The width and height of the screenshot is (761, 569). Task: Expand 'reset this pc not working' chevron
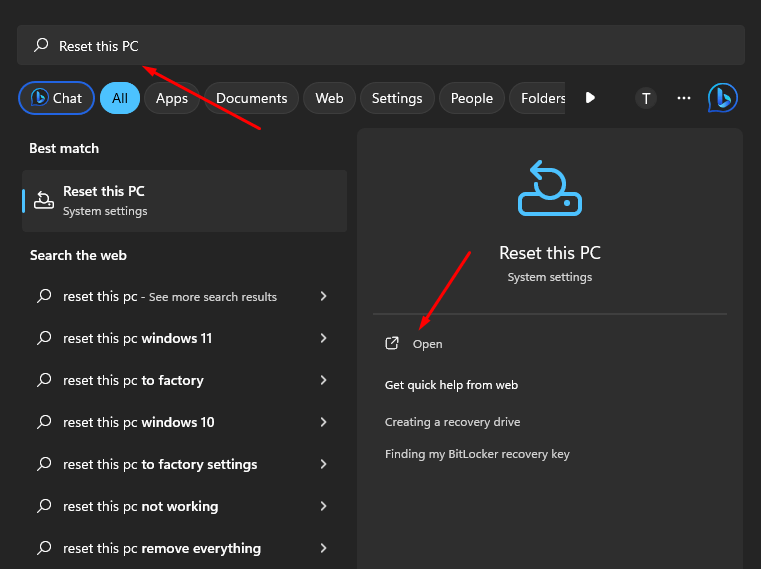[323, 506]
